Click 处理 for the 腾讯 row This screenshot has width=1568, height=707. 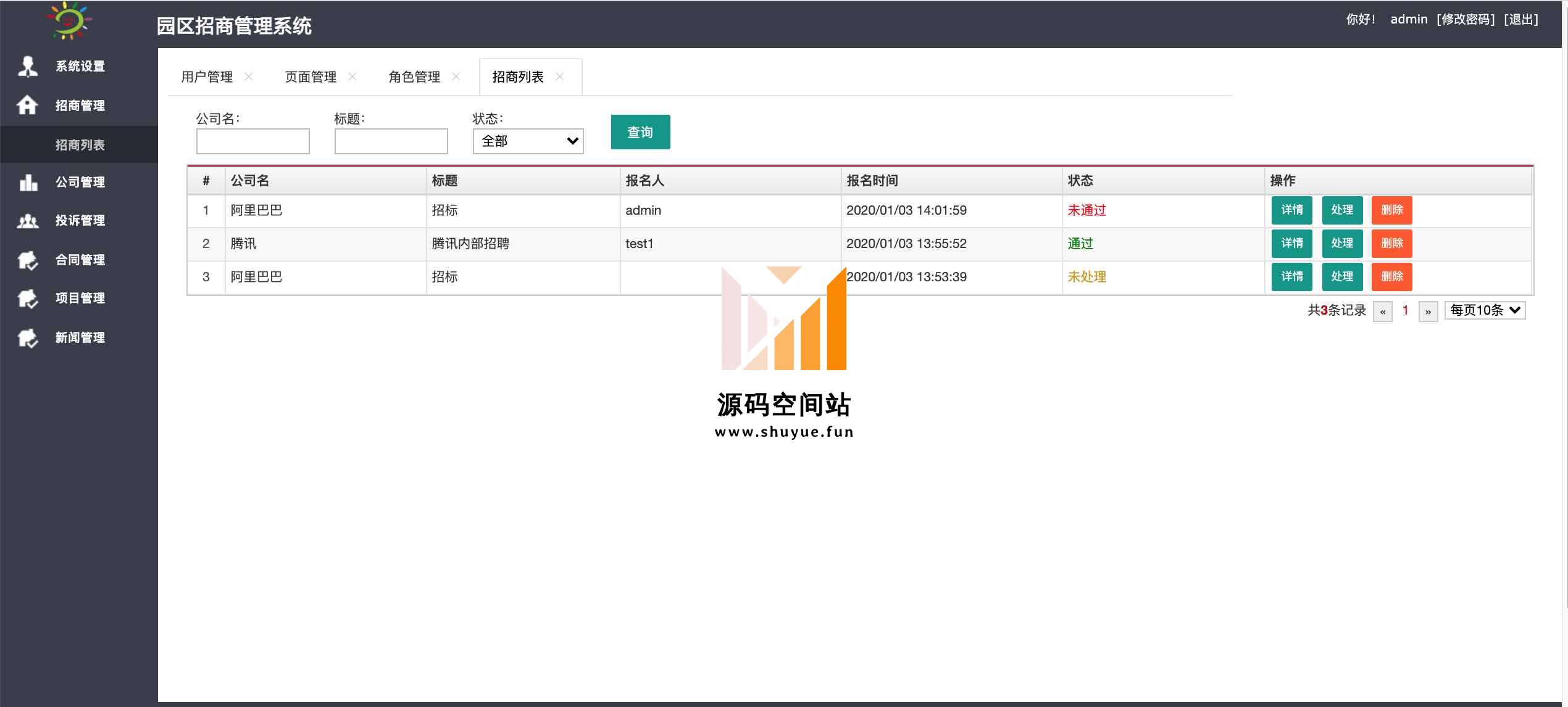point(1342,243)
